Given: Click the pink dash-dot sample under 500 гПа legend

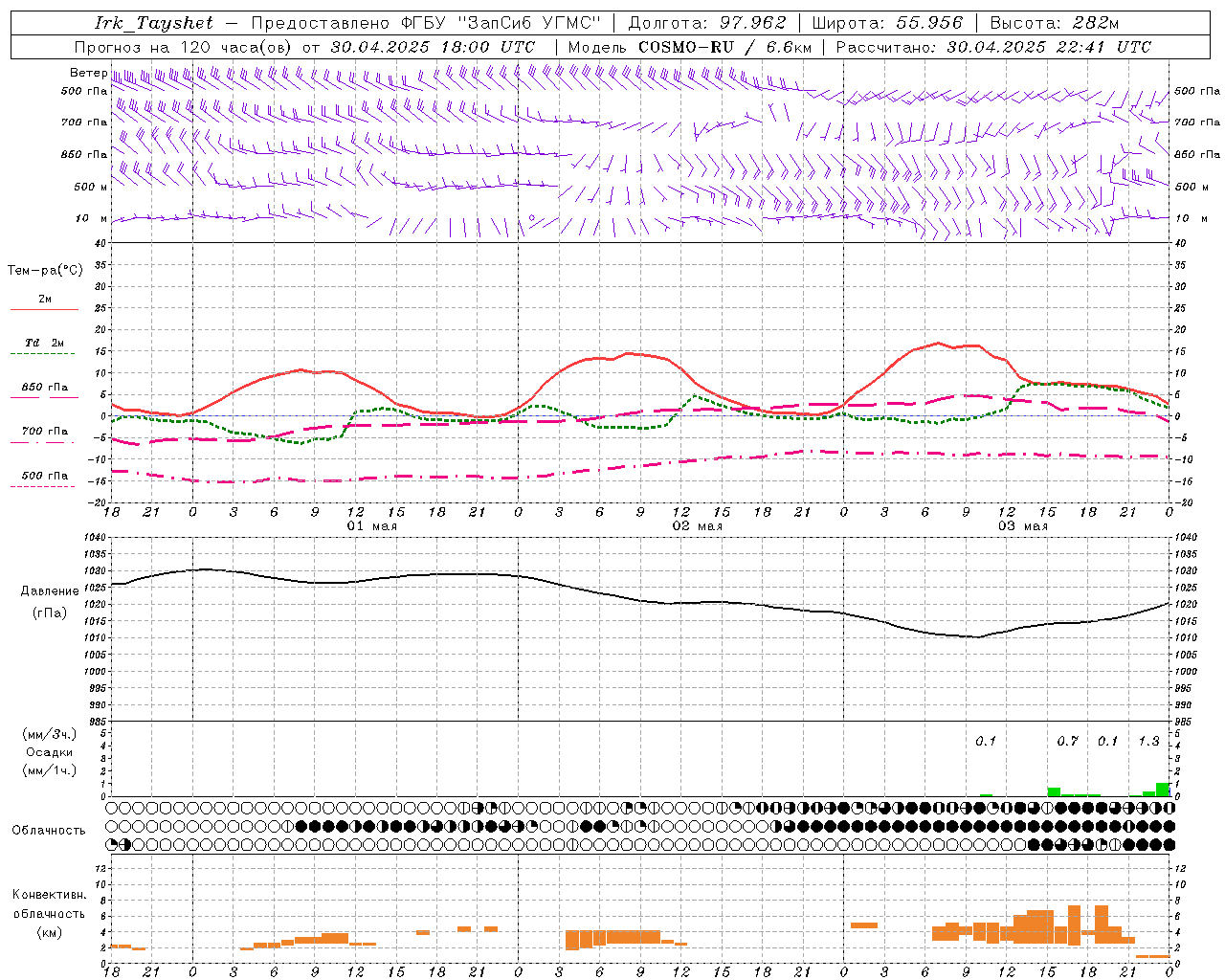Looking at the screenshot, I should (44, 487).
